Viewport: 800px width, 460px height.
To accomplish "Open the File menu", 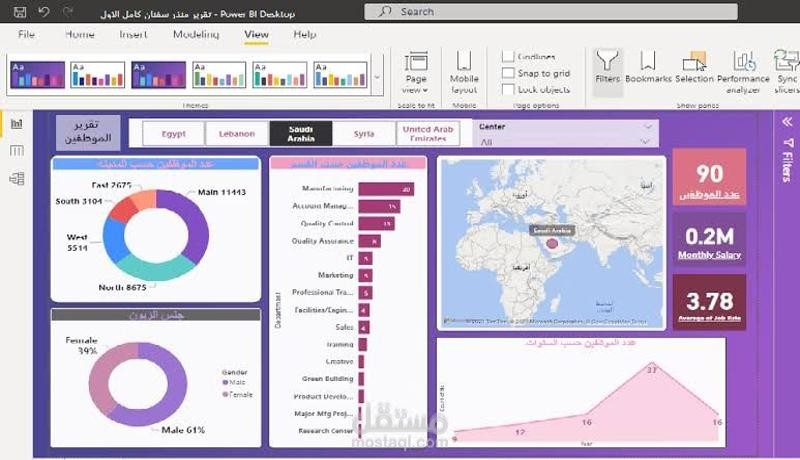I will coord(26,34).
